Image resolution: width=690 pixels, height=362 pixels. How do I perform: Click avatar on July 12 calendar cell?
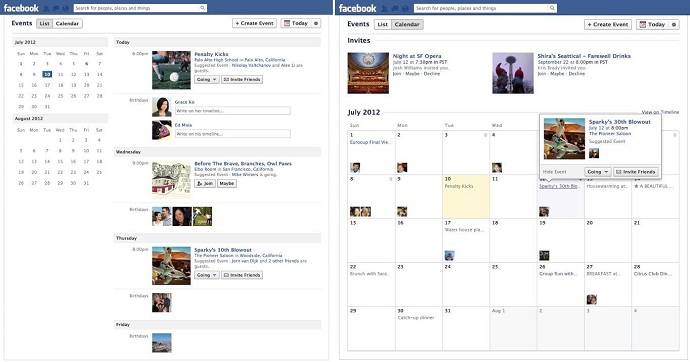pos(544,212)
